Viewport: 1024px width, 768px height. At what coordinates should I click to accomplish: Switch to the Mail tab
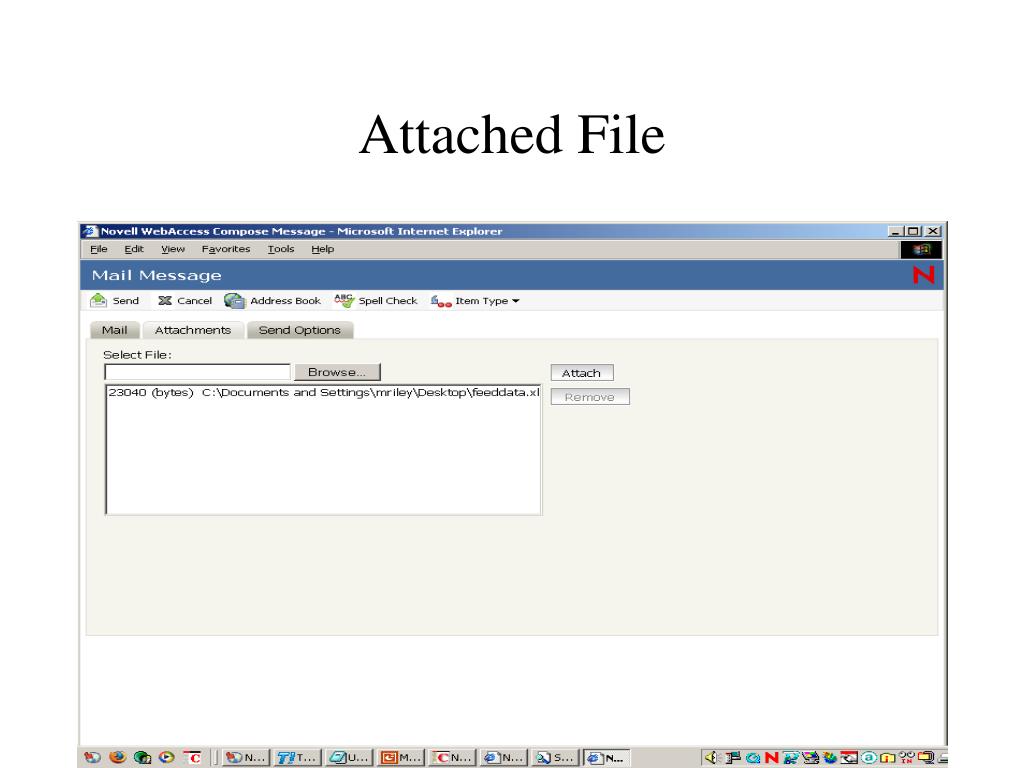pos(114,330)
